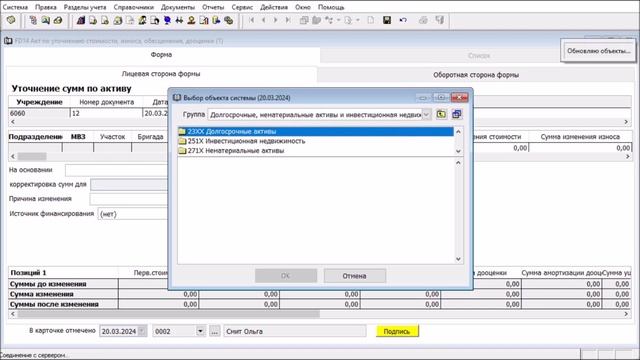Screen dimensions: 640x360
Task: Click the grayed OK button in dialog
Action: [286, 276]
